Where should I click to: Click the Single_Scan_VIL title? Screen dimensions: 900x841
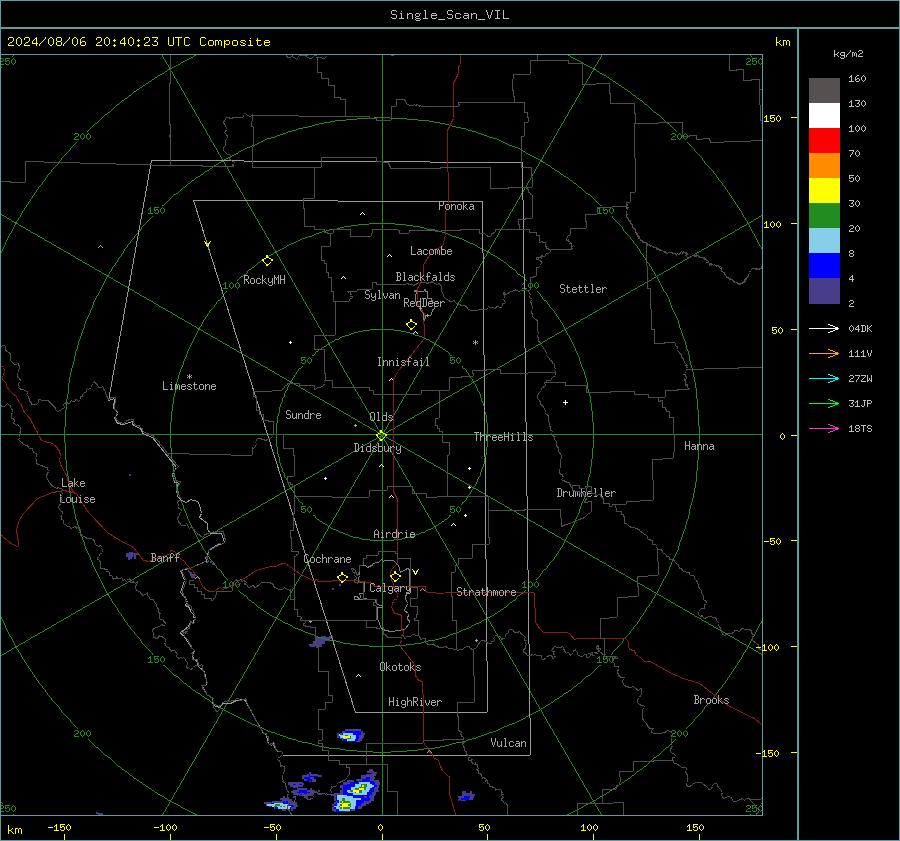[449, 15]
